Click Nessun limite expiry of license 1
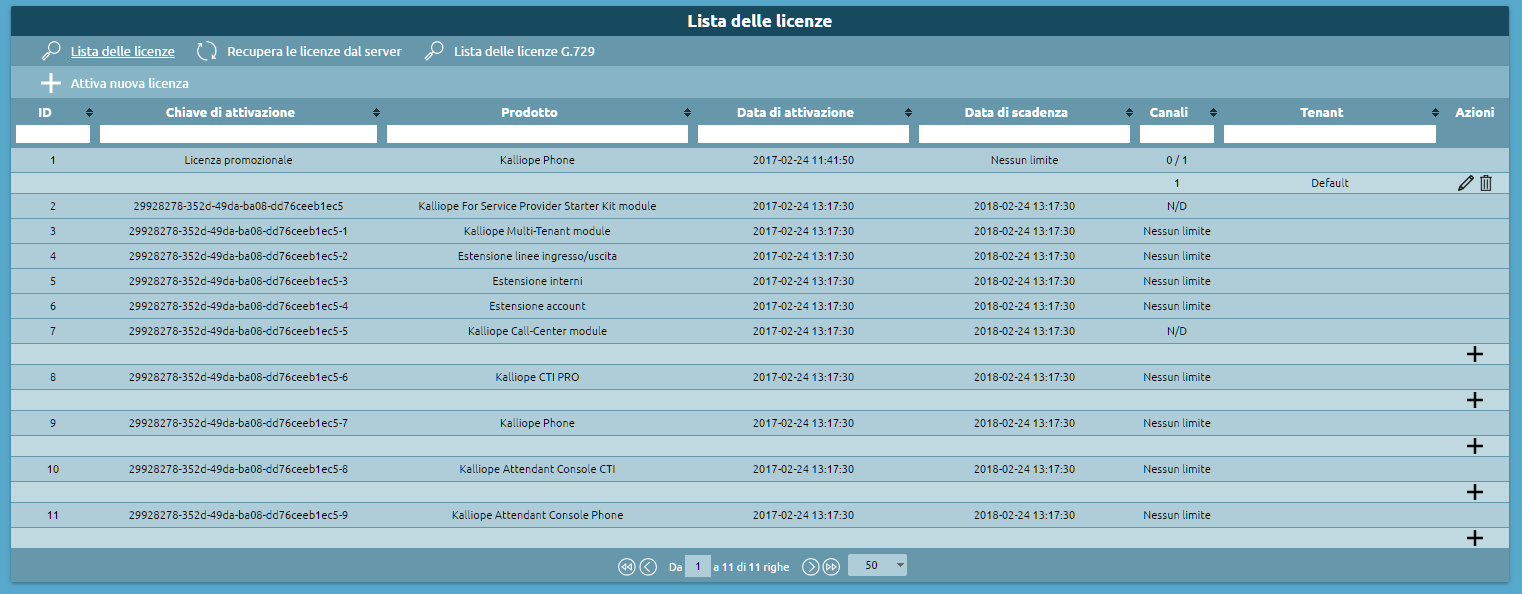The width and height of the screenshot is (1522, 594). click(1024, 160)
